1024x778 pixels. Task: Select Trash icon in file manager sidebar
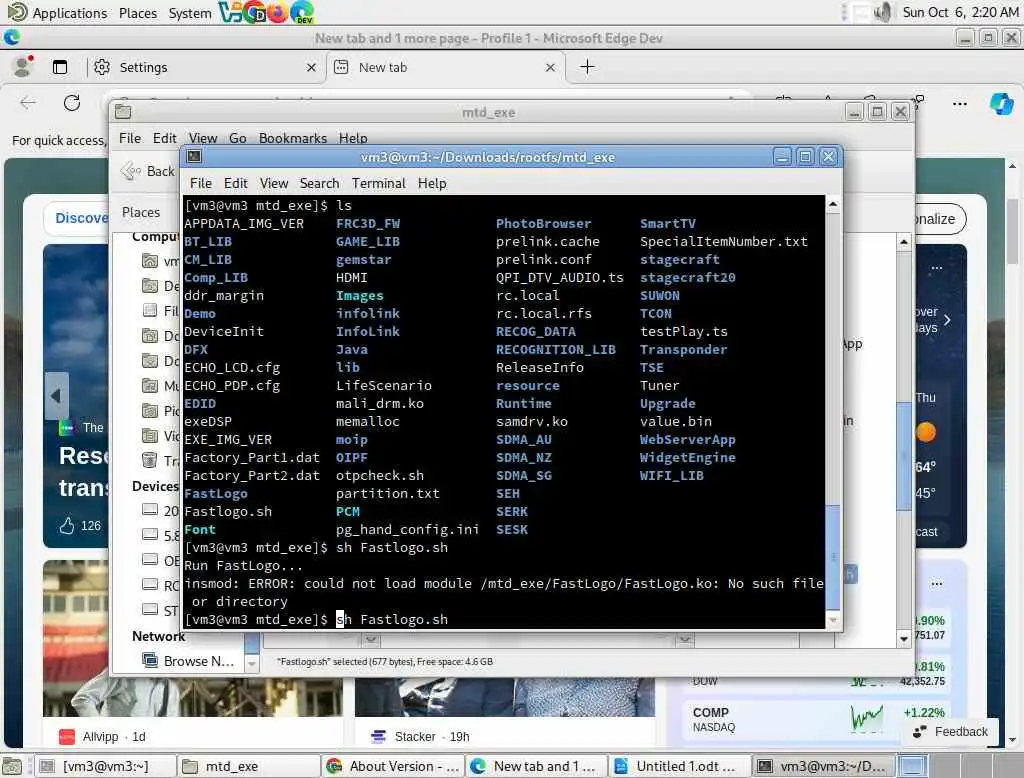click(x=150, y=460)
